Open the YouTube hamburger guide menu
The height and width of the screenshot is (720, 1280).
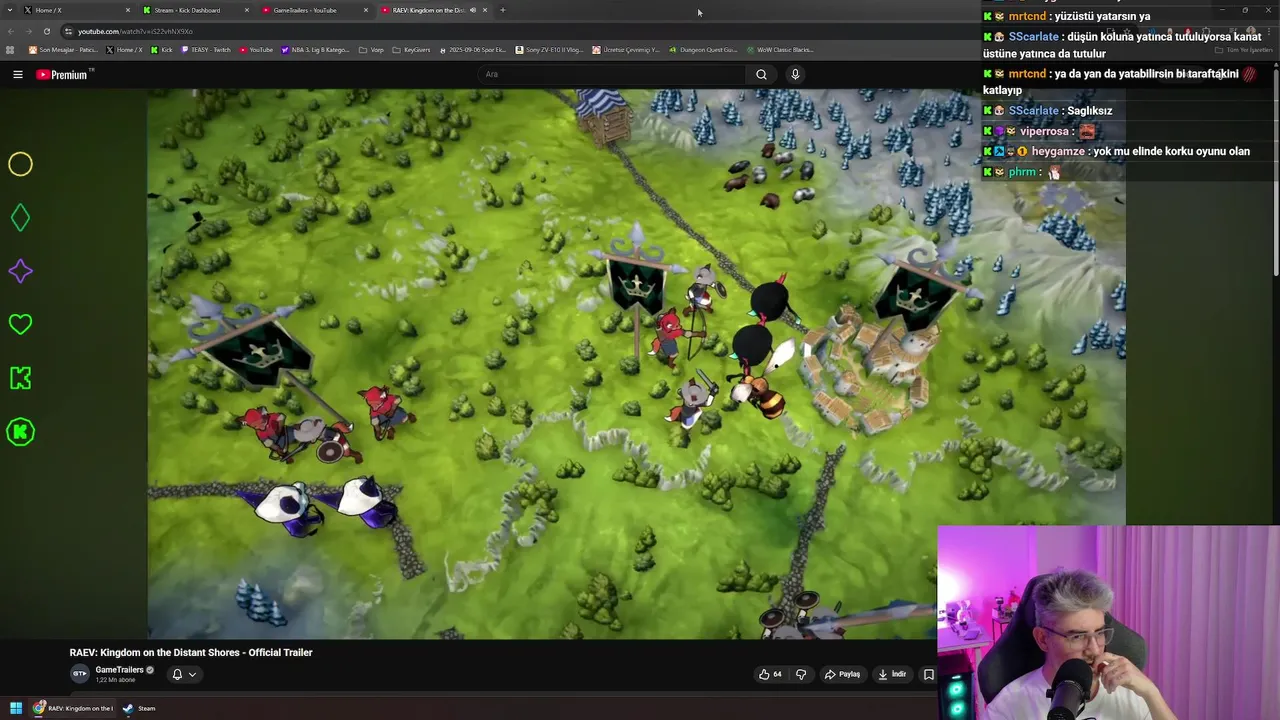[x=17, y=74]
